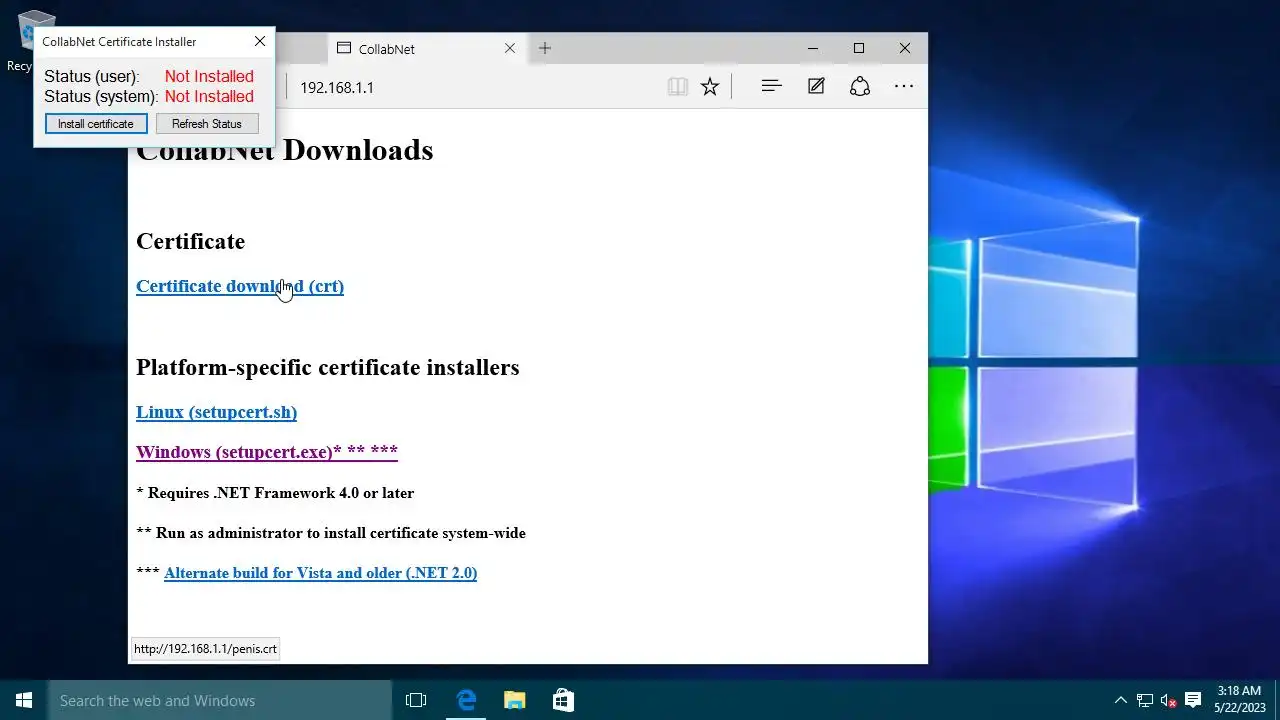This screenshot has width=1280, height=720.
Task: Show hidden tray icons chevron
Action: (1120, 700)
